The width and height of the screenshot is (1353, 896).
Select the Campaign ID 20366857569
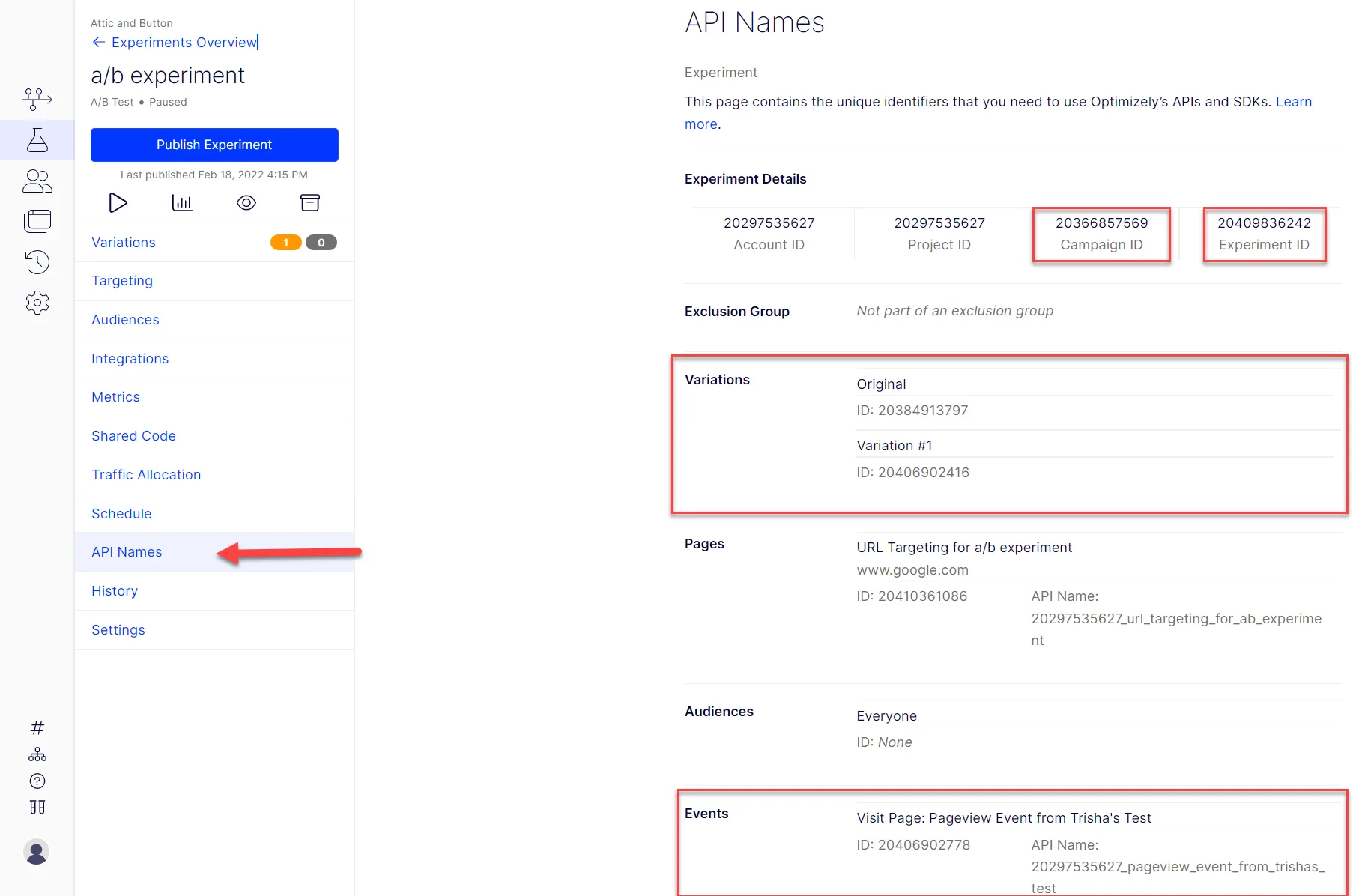[x=1101, y=223]
